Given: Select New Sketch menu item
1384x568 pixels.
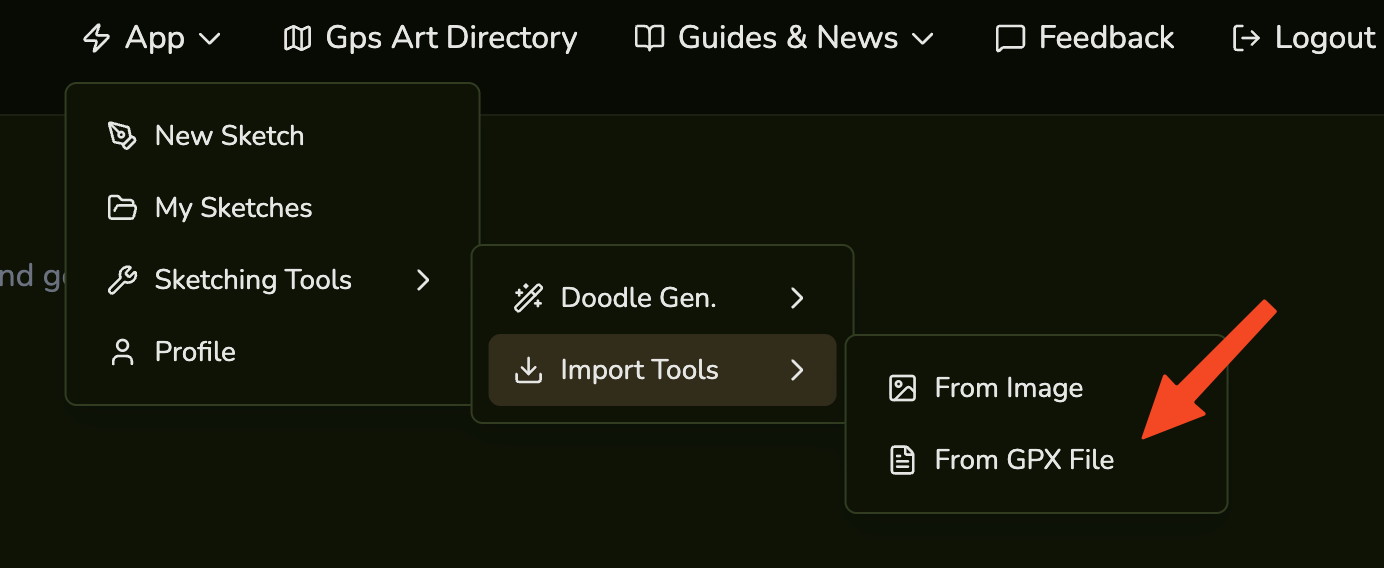Looking at the screenshot, I should 272,136.
